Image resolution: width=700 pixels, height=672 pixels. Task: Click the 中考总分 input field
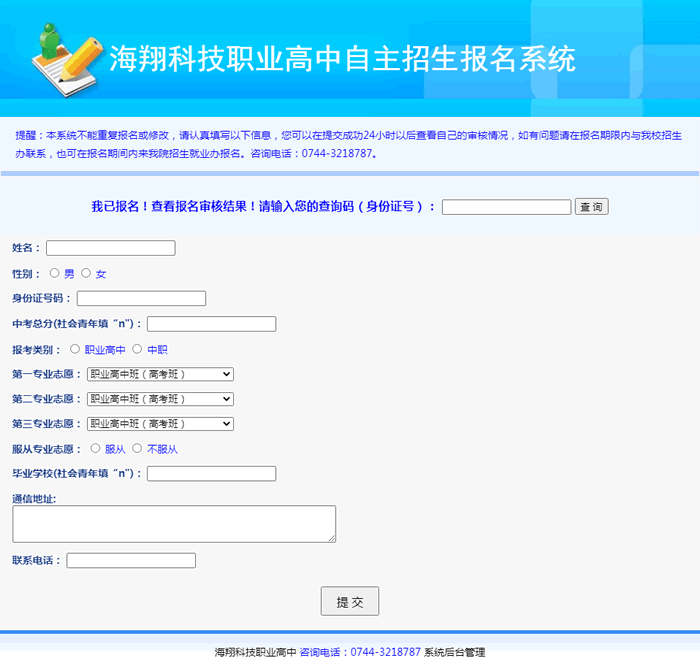tap(212, 324)
